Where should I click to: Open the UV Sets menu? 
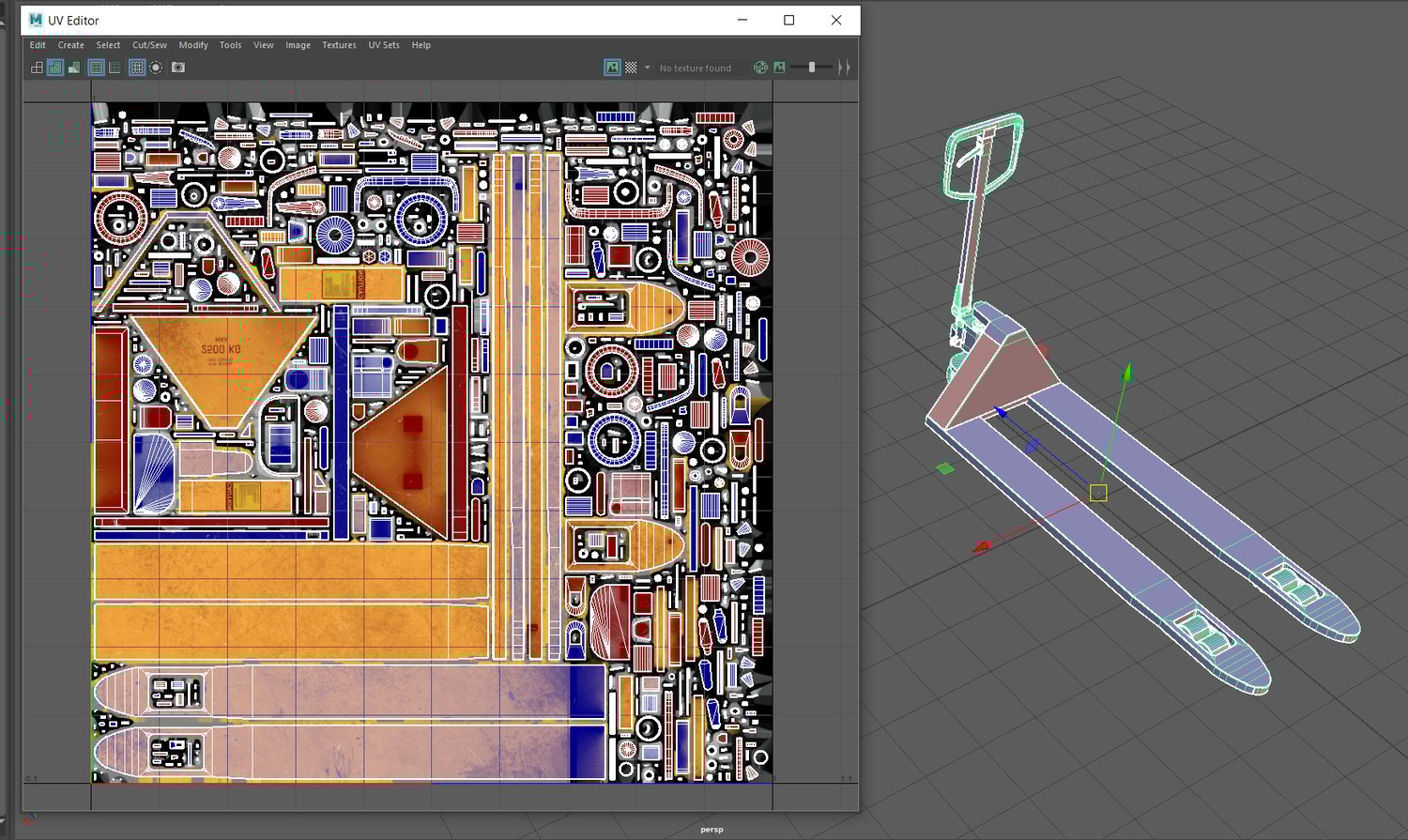[383, 45]
